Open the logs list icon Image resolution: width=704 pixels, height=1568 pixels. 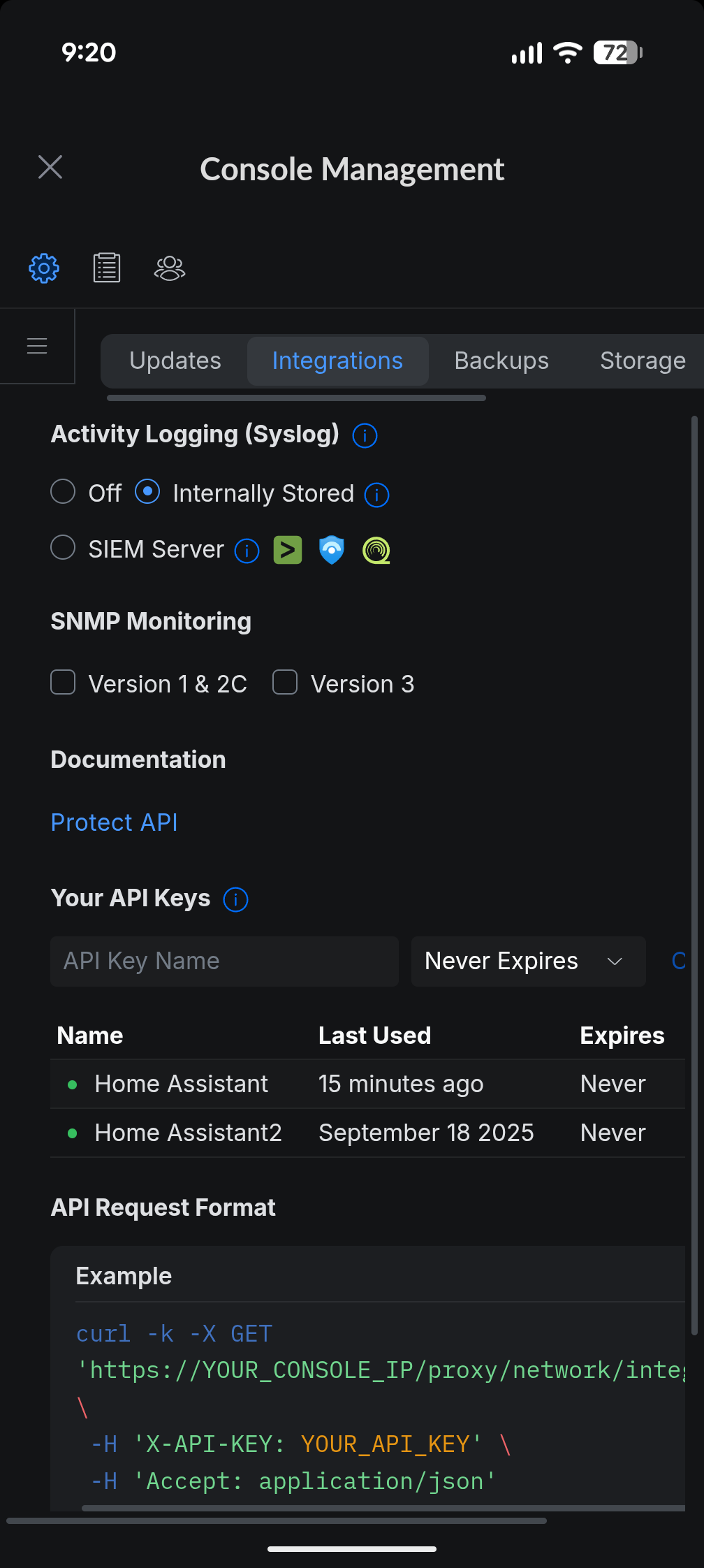107,268
